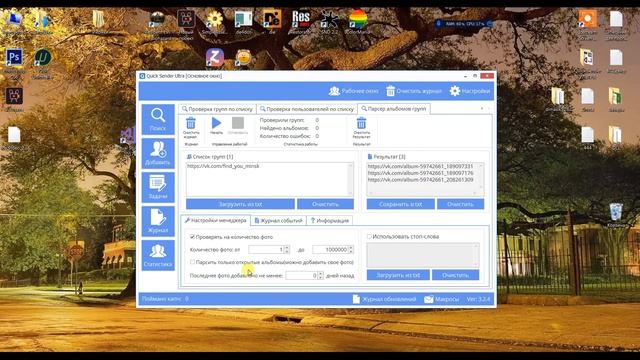Switch to Проверка групп по списку tab
Viewport: 640px width, 360px height.
(218, 109)
